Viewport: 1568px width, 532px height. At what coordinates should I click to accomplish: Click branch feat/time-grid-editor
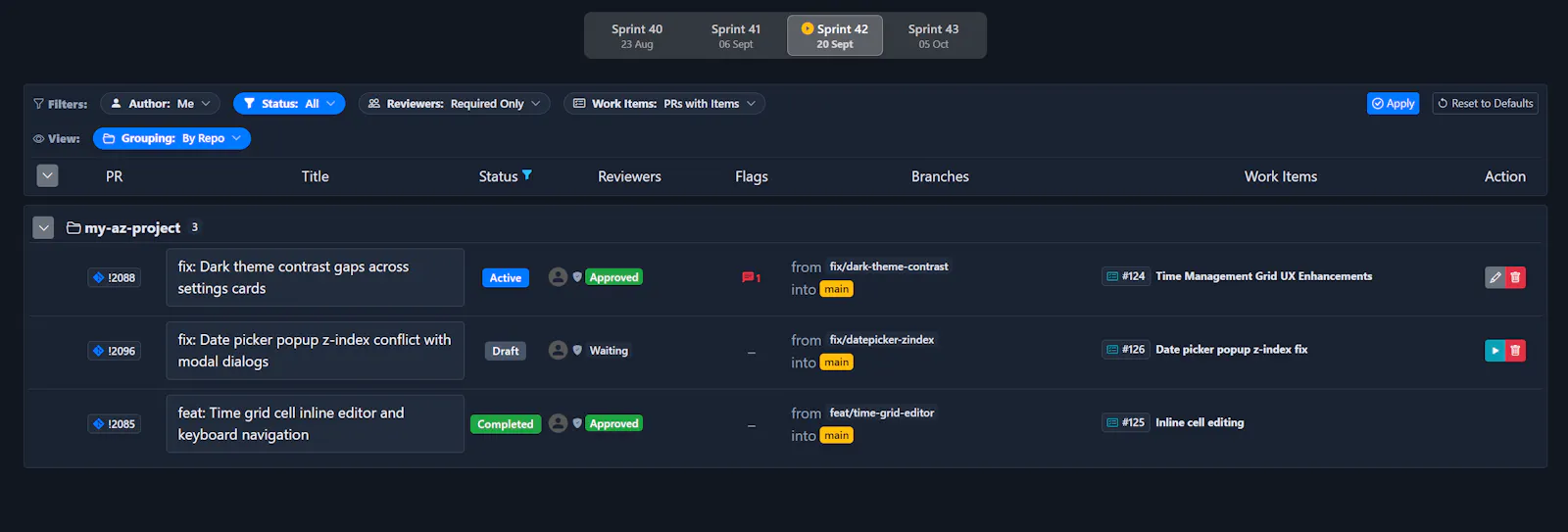coord(882,413)
